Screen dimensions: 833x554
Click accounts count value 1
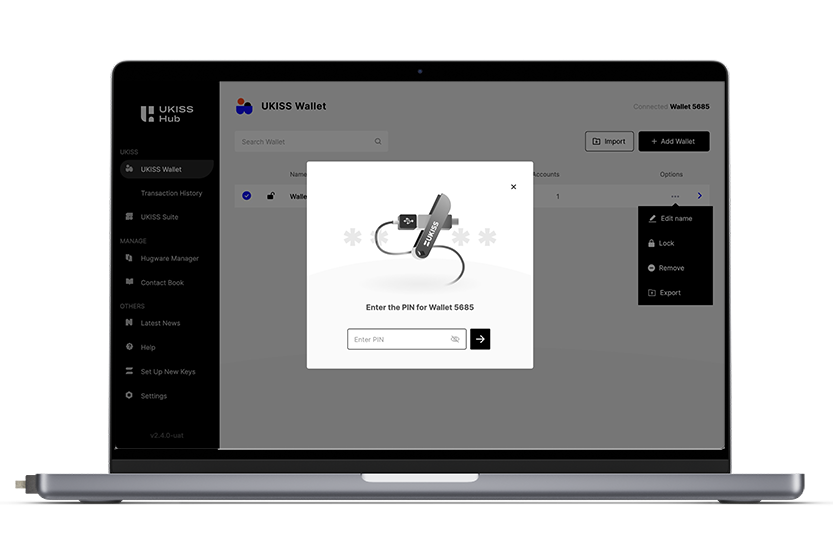pos(557,197)
